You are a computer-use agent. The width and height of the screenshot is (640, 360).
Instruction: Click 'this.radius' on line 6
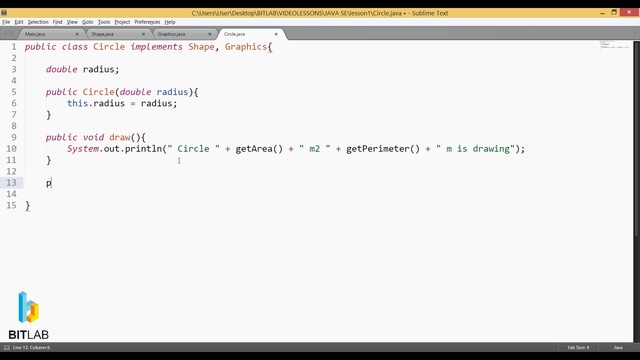coord(96,104)
